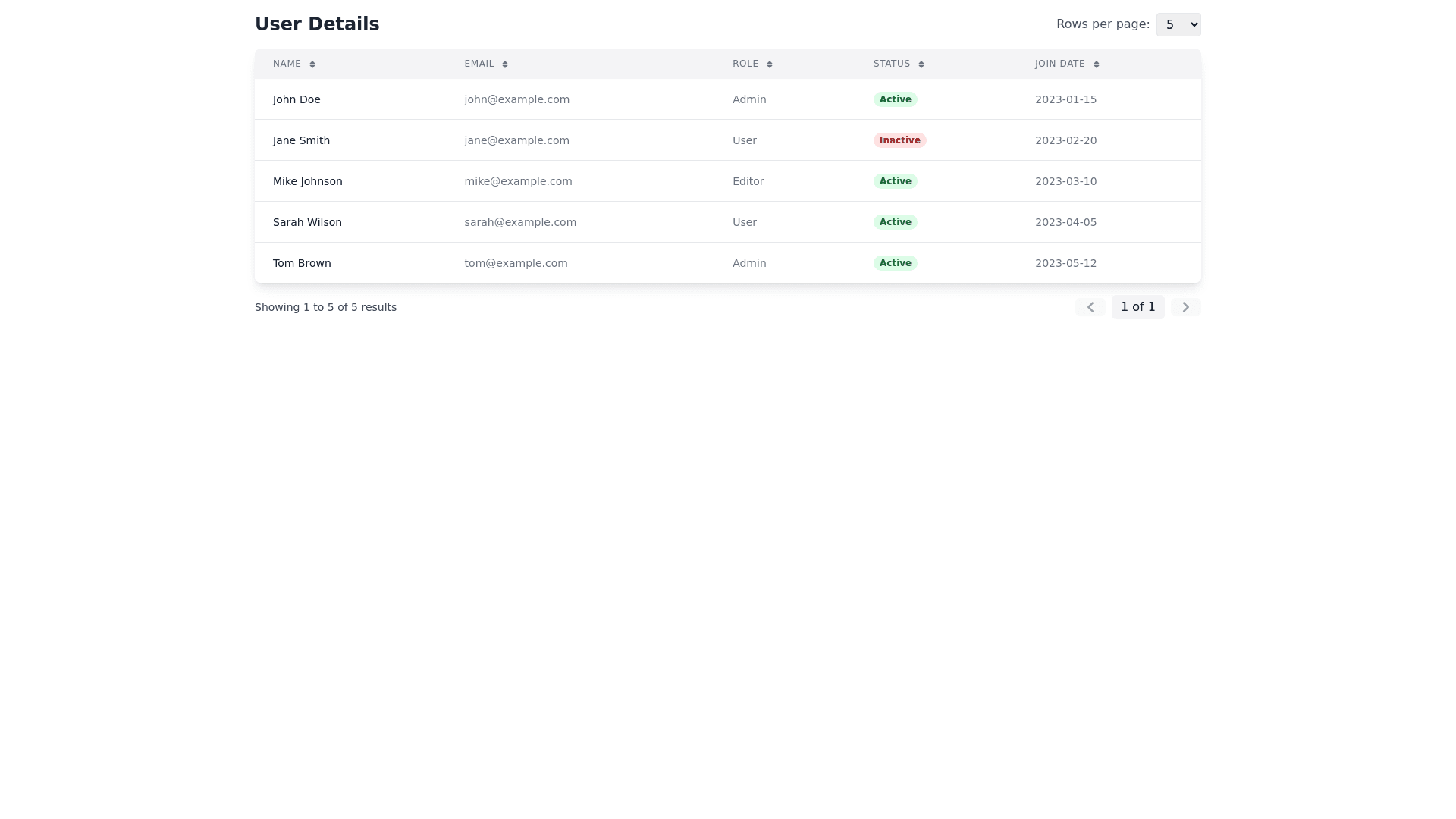
Task: Click the Active badge for John Doe
Action: pyautogui.click(x=895, y=99)
